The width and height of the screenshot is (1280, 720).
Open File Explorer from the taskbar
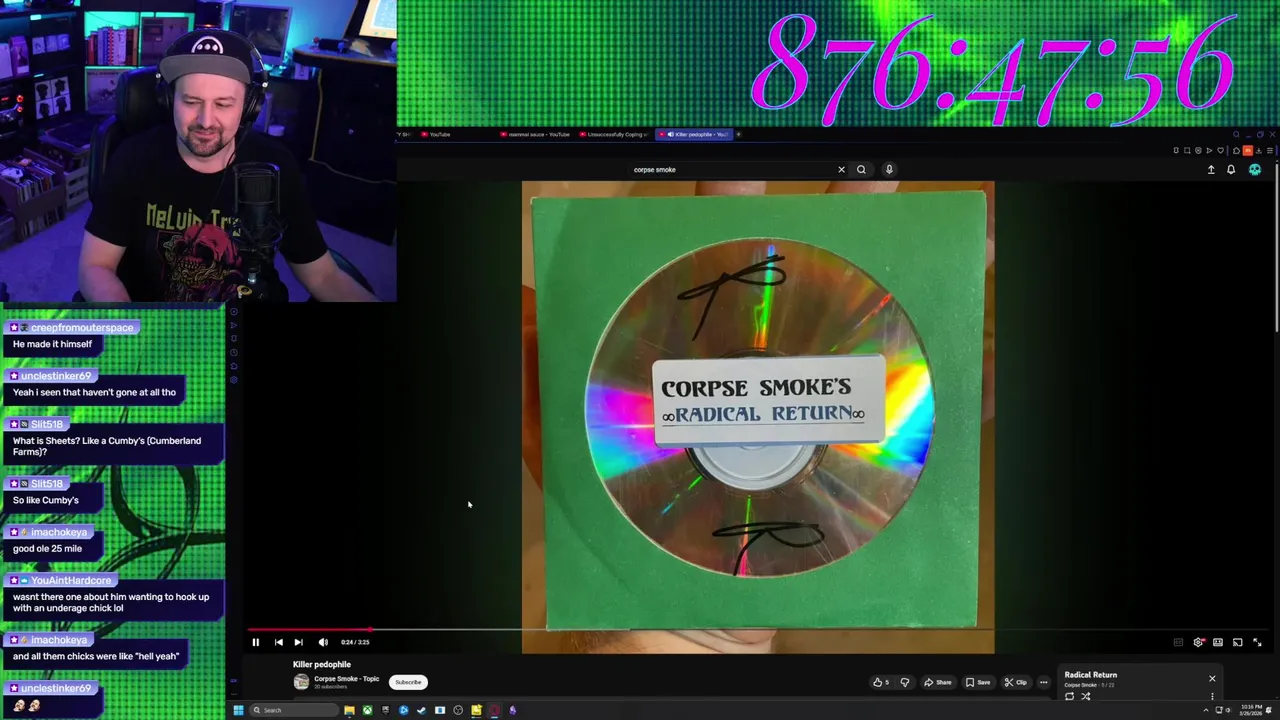(x=349, y=710)
